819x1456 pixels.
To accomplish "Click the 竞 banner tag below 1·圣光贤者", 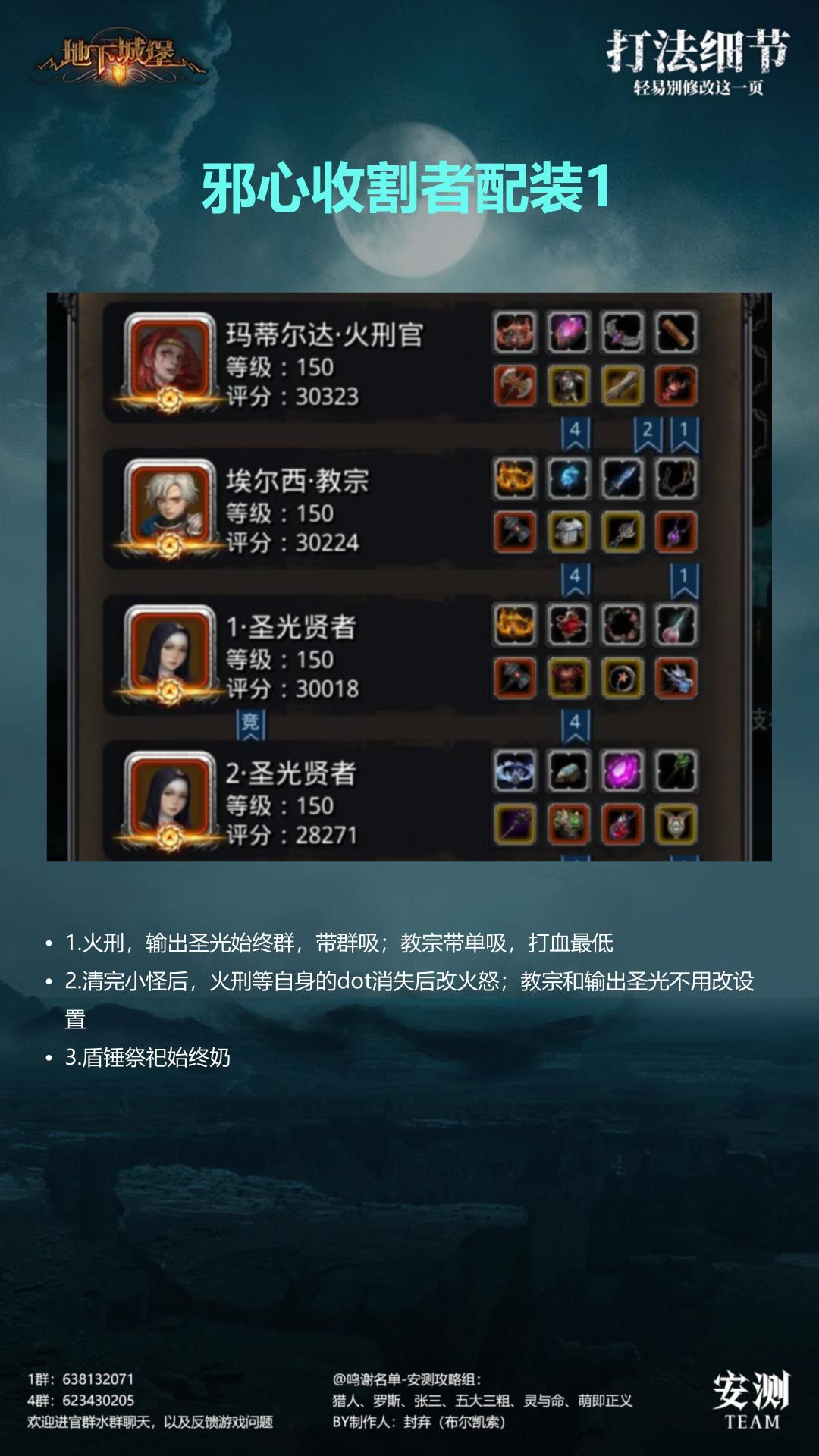I will pos(250,725).
